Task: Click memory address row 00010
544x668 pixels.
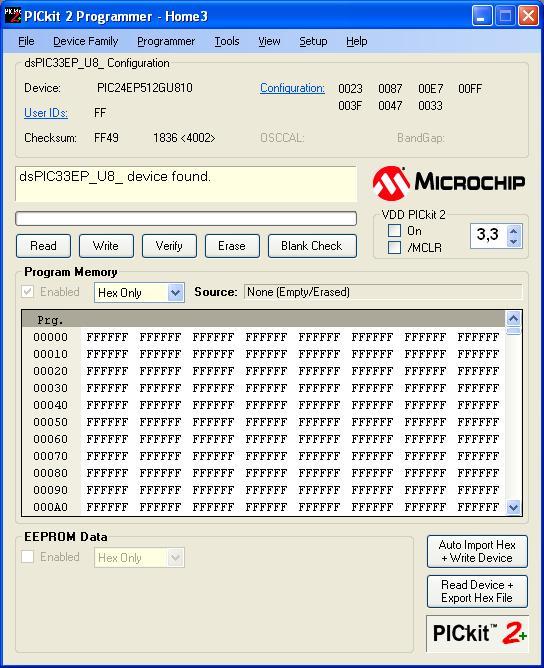Action: coord(51,354)
